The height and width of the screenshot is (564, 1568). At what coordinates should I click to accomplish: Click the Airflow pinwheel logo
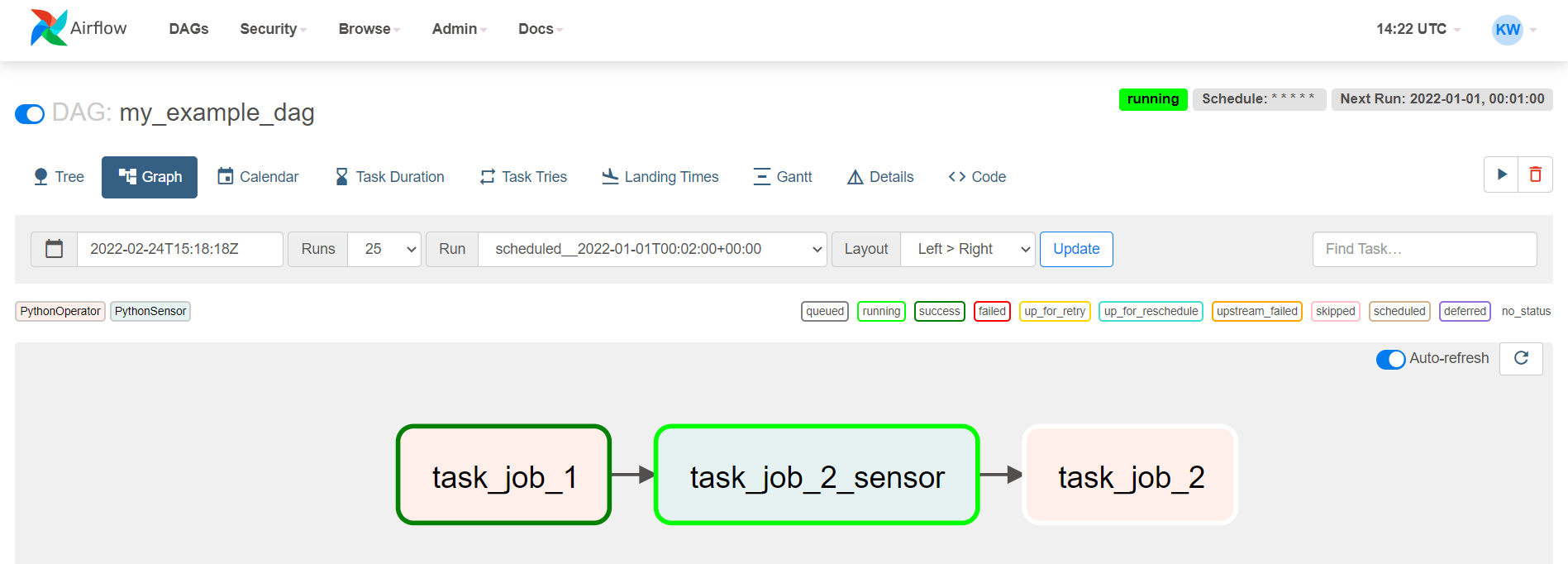(x=49, y=28)
